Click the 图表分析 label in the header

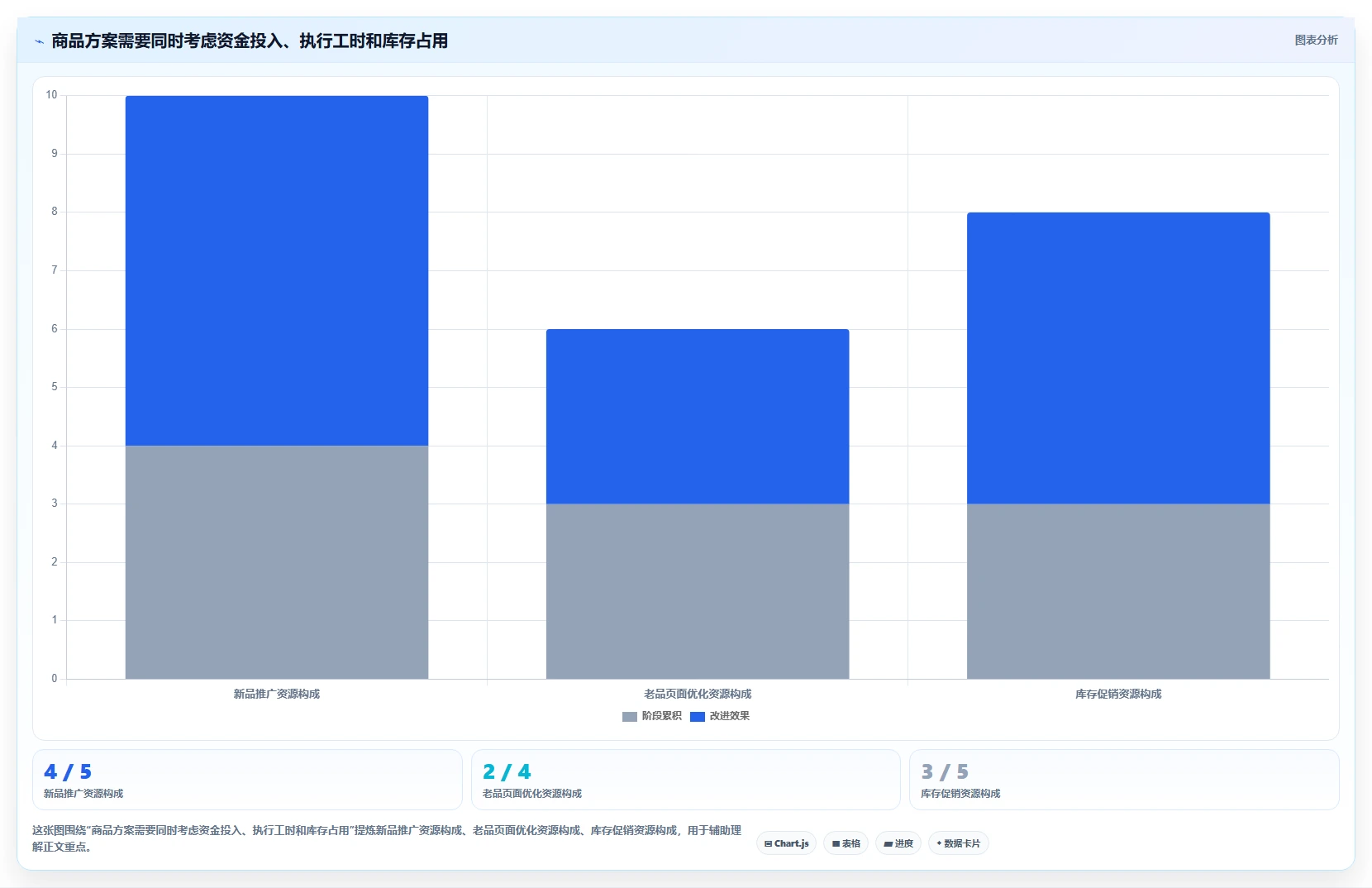pyautogui.click(x=1316, y=40)
